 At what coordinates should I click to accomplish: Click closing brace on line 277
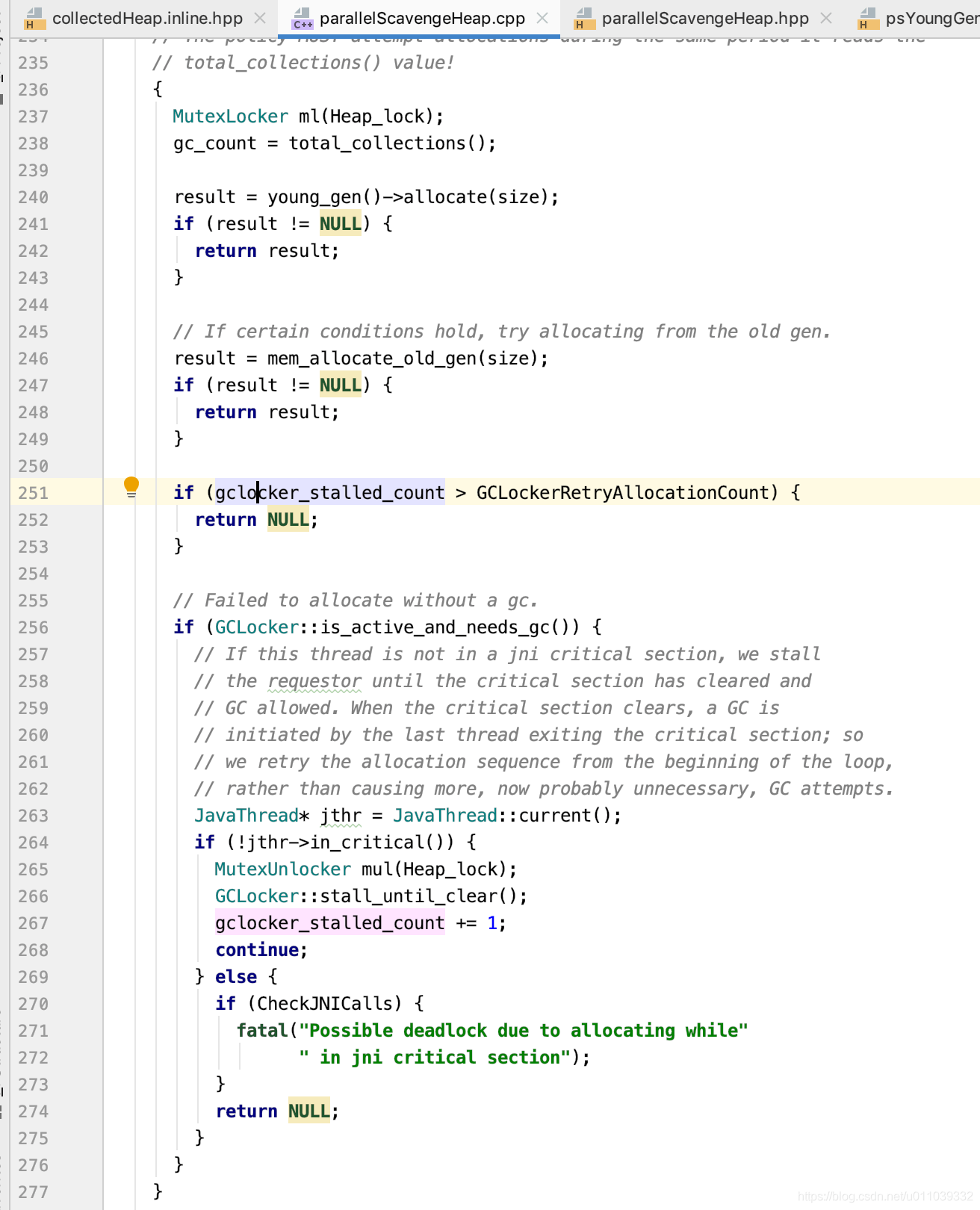tap(158, 1191)
